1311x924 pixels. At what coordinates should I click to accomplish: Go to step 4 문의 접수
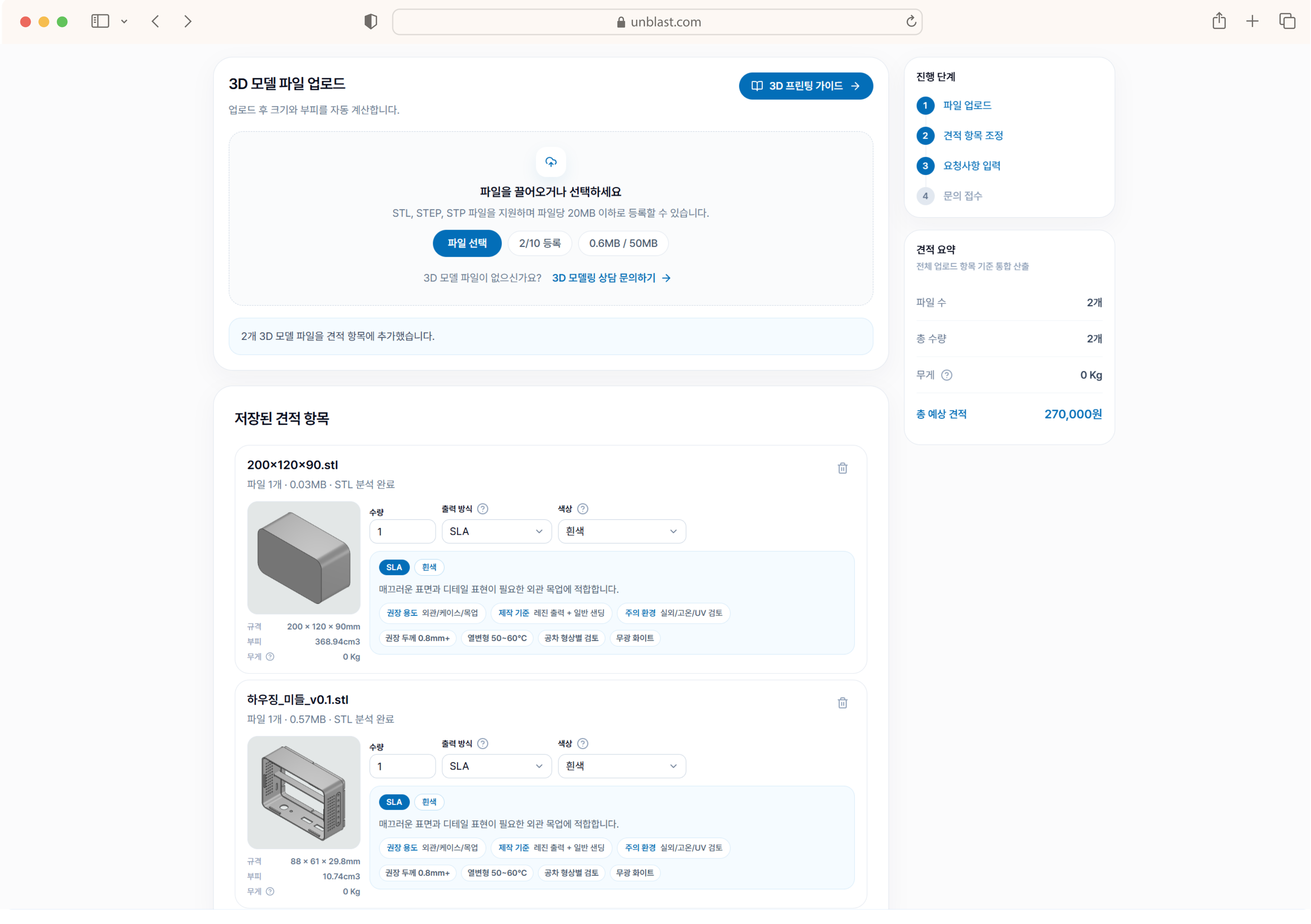pyautogui.click(x=949, y=196)
